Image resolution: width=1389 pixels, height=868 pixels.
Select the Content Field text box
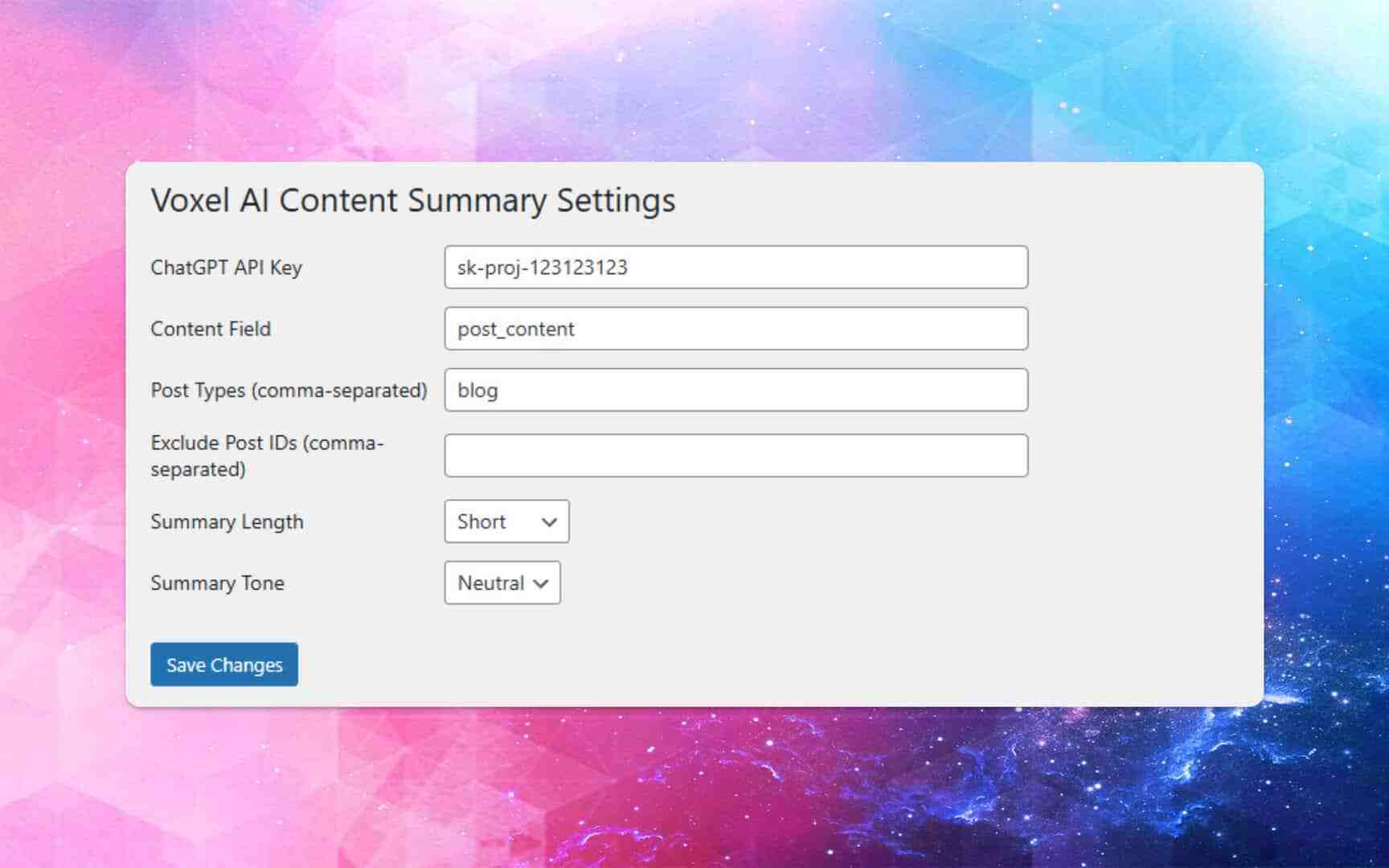pyautogui.click(x=735, y=329)
